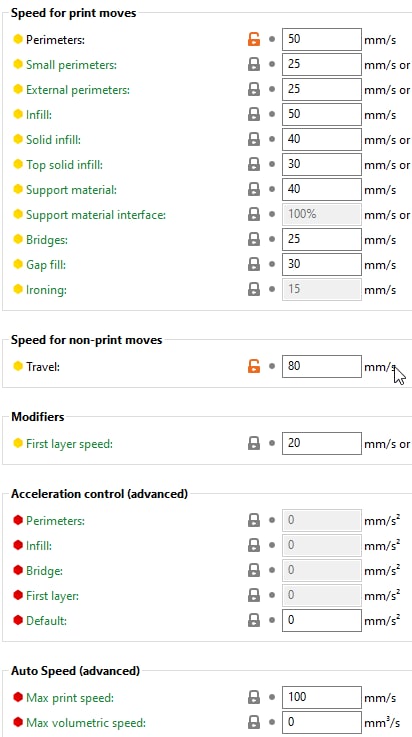The height and width of the screenshot is (737, 412).
Task: Click reset dot next to Gap fill value
Action: pyautogui.click(x=272, y=265)
